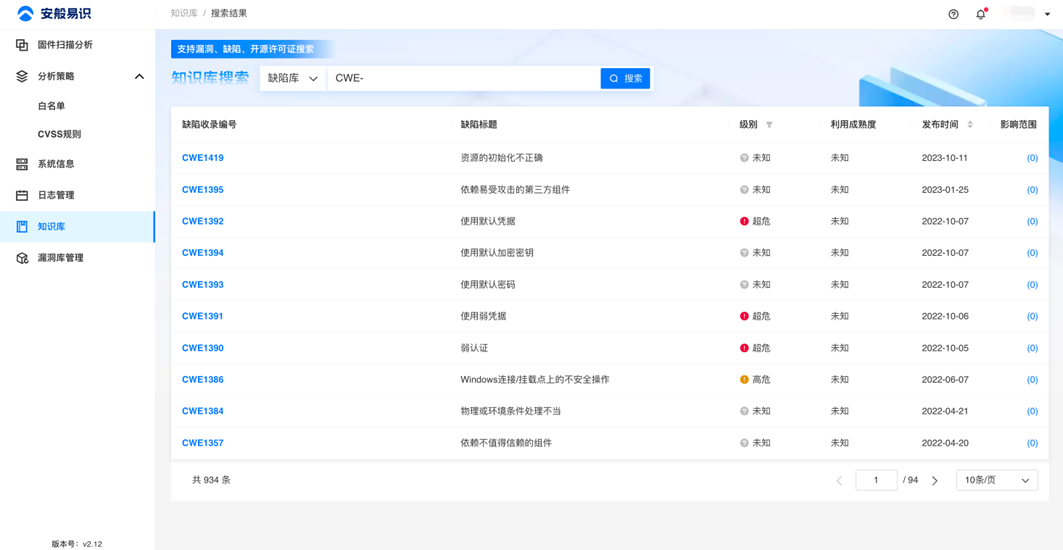Click the 日志管理 calendar icon
The width and height of the screenshot is (1063, 550).
22,195
